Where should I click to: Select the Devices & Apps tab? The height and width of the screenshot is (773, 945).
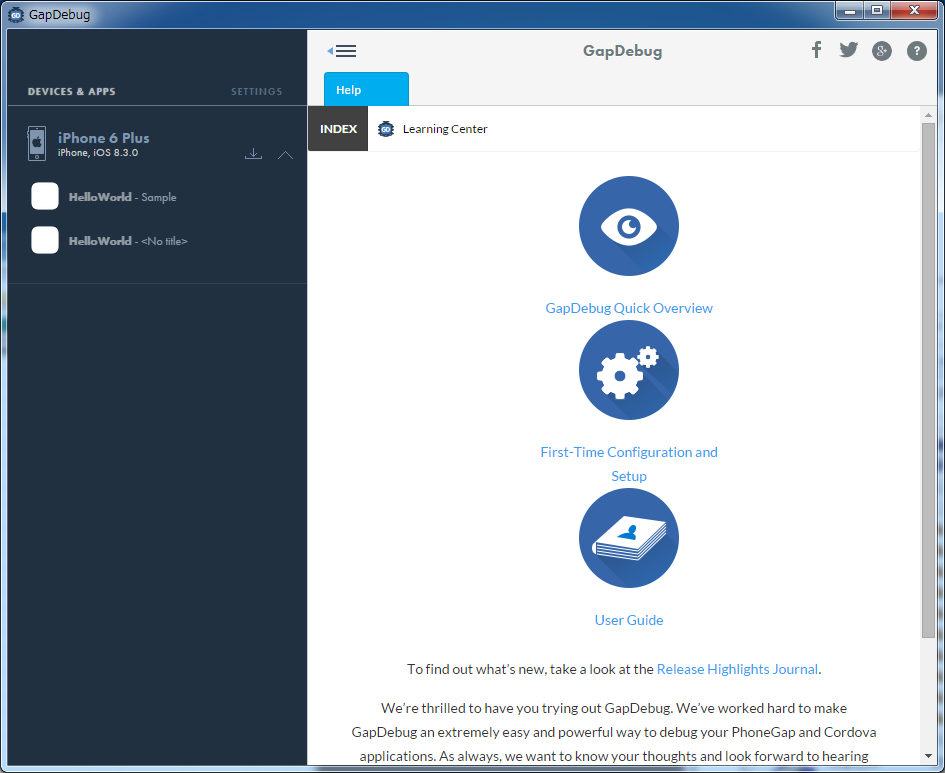[71, 92]
